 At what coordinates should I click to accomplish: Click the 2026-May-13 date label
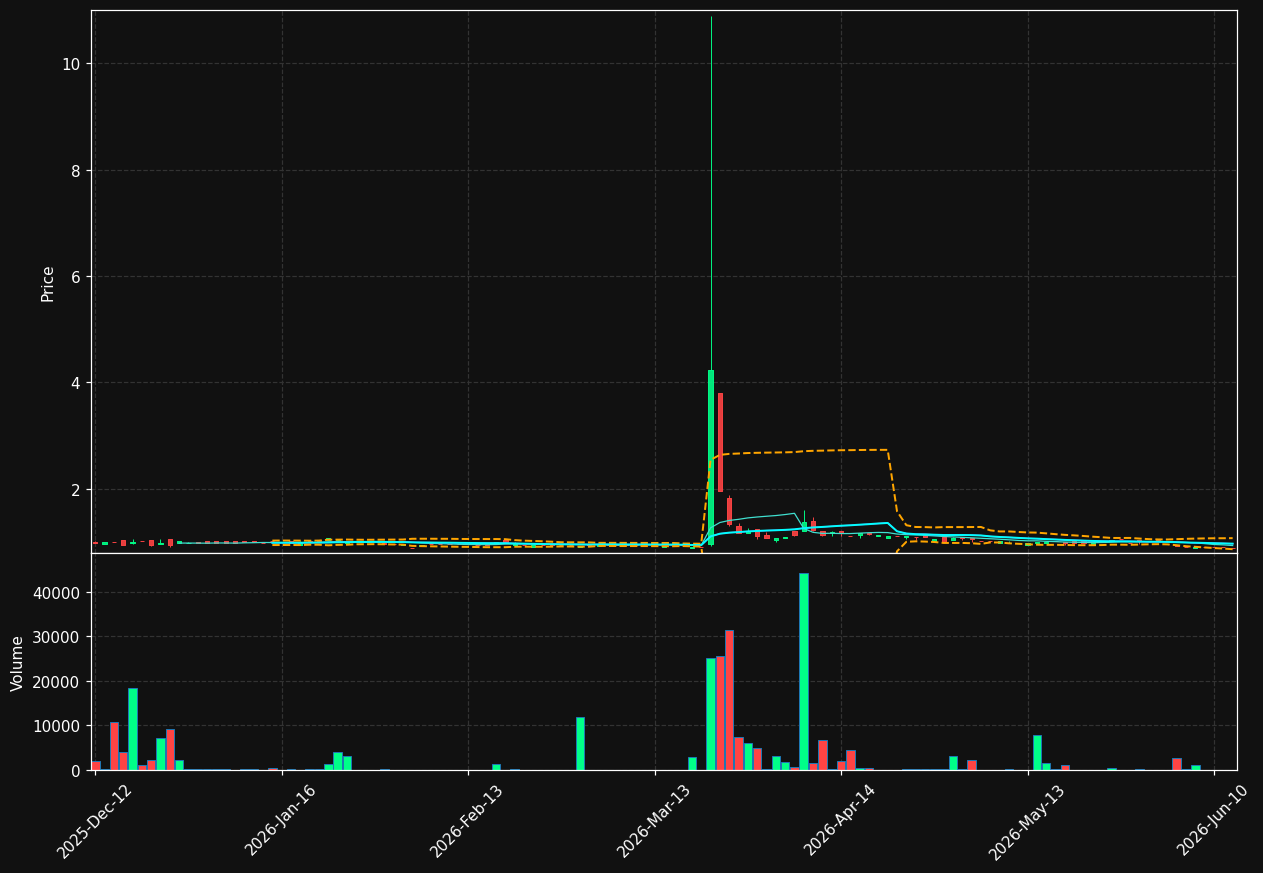click(1027, 821)
